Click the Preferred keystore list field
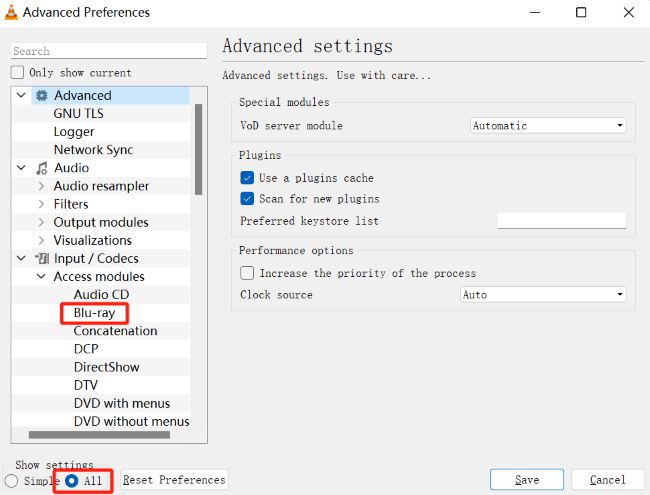 point(562,221)
